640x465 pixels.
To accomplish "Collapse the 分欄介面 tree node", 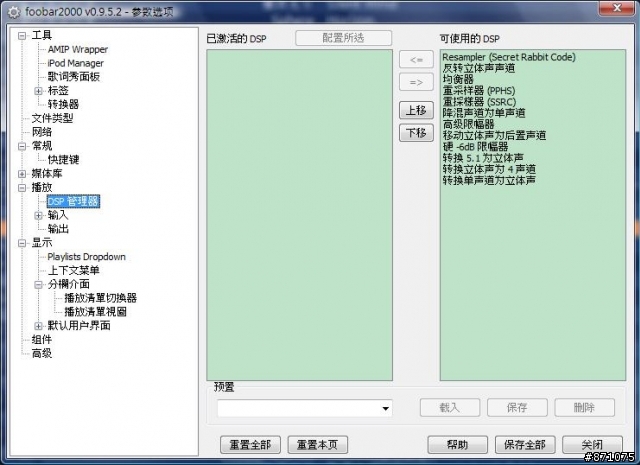I will coord(38,285).
